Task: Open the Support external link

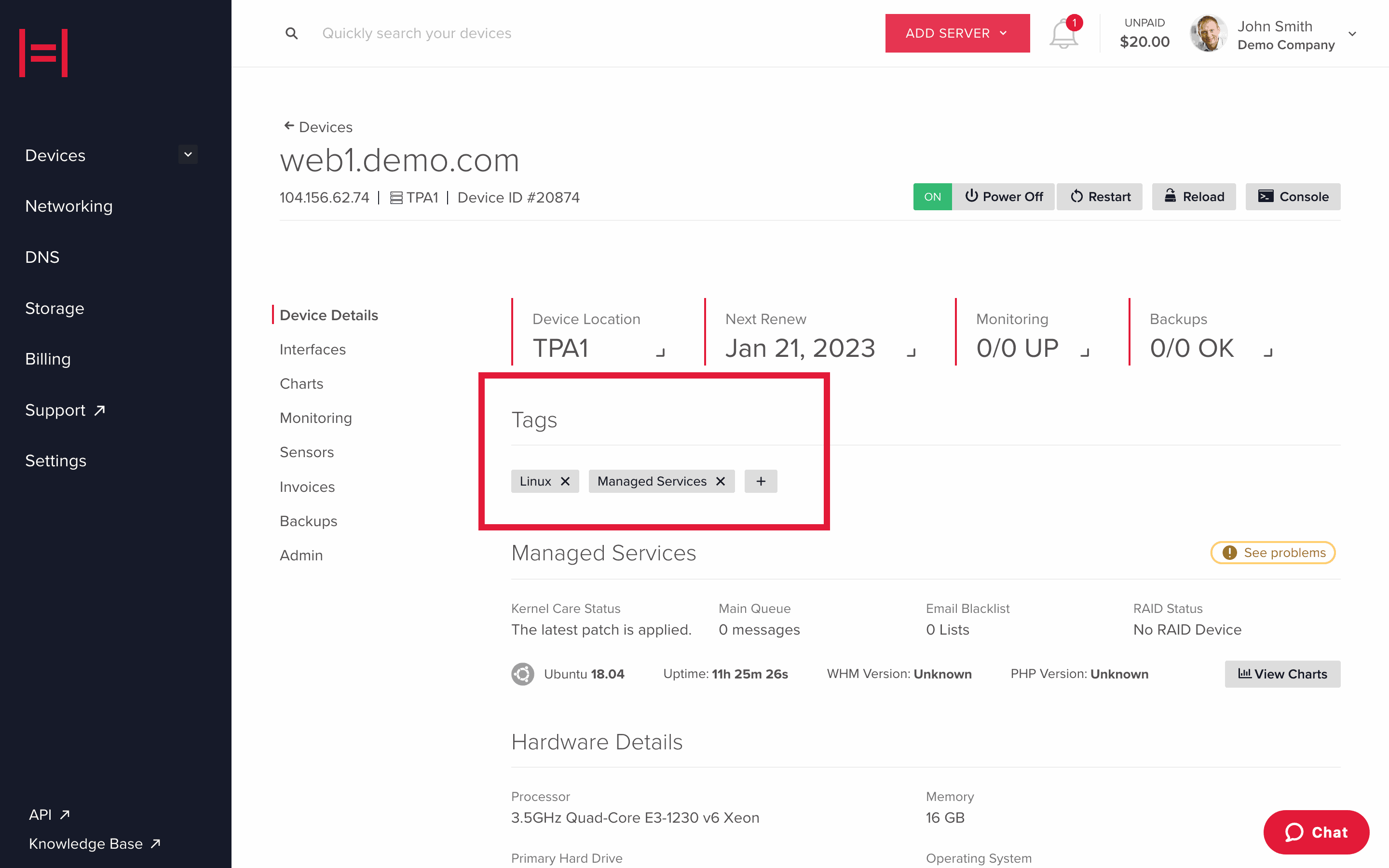Action: pyautogui.click(x=64, y=409)
